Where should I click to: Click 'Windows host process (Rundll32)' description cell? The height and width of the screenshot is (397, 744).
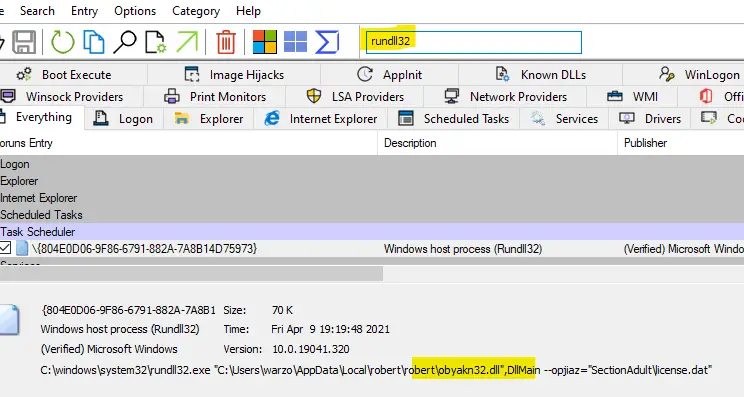[463, 249]
